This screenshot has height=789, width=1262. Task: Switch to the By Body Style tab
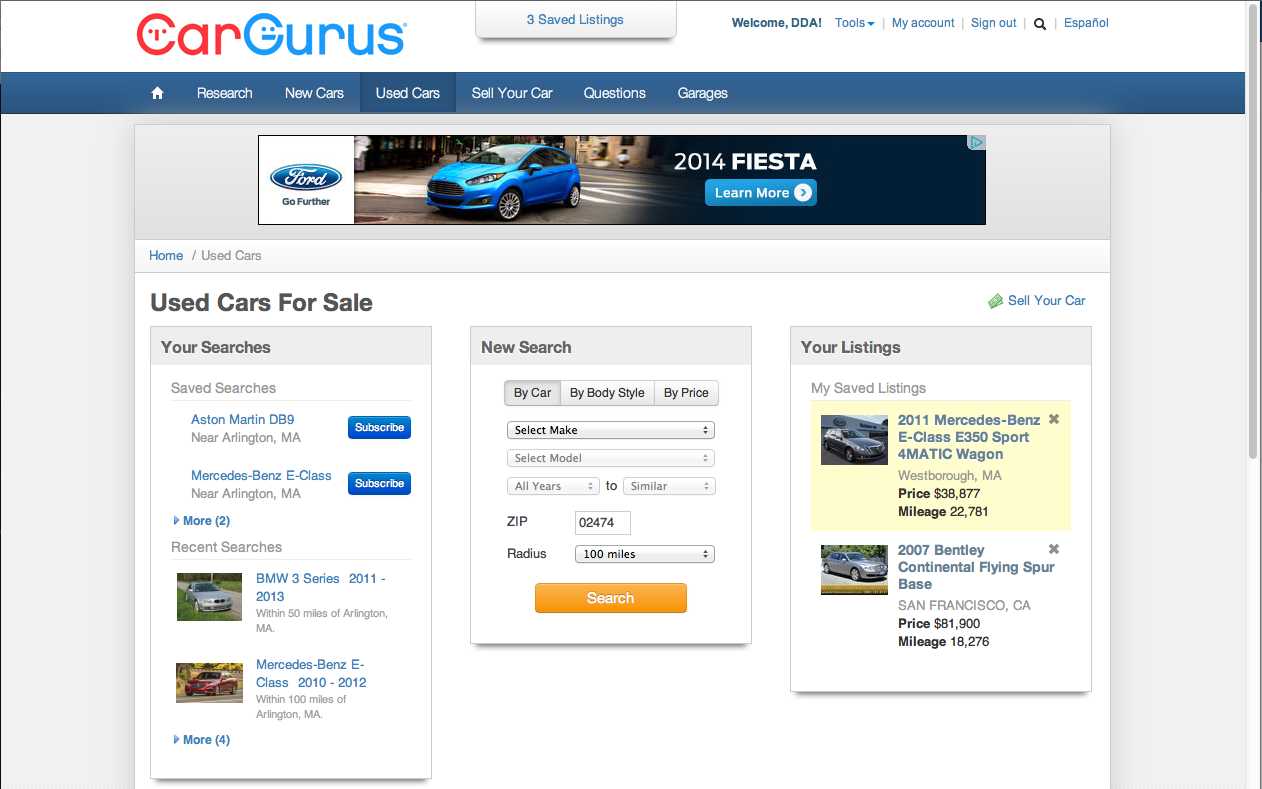pos(607,393)
